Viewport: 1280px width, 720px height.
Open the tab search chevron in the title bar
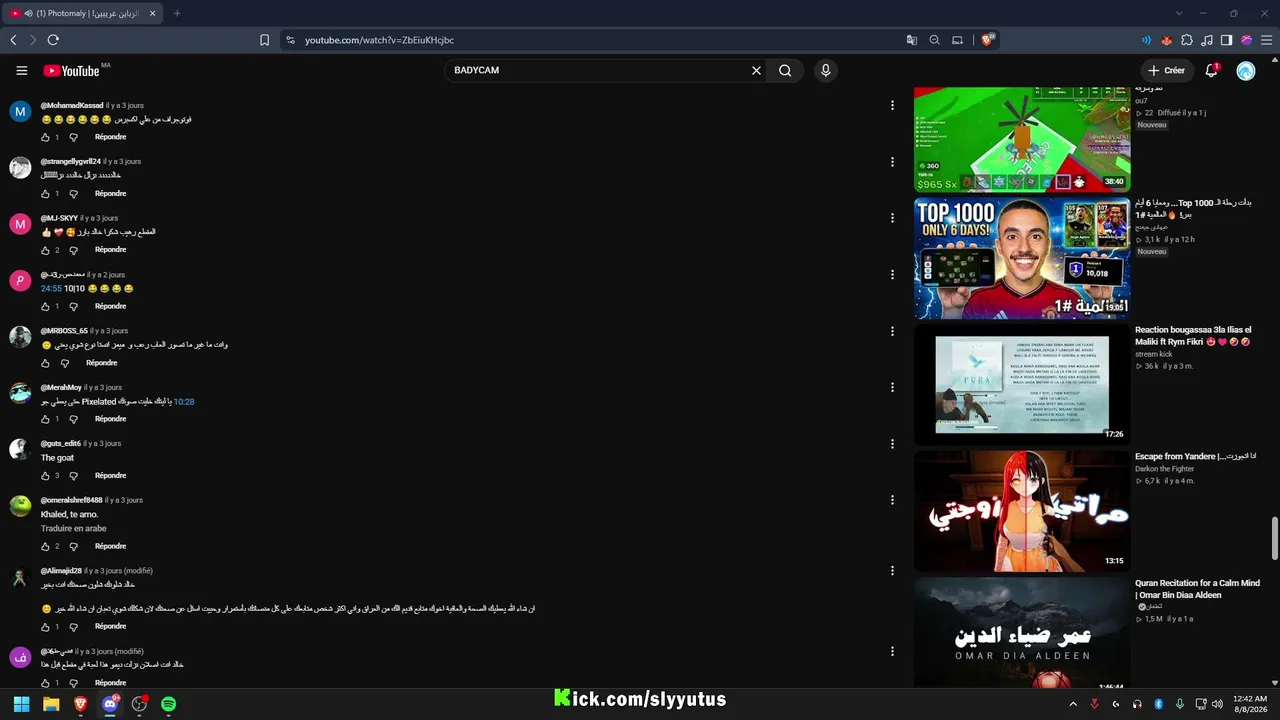[x=1179, y=13]
